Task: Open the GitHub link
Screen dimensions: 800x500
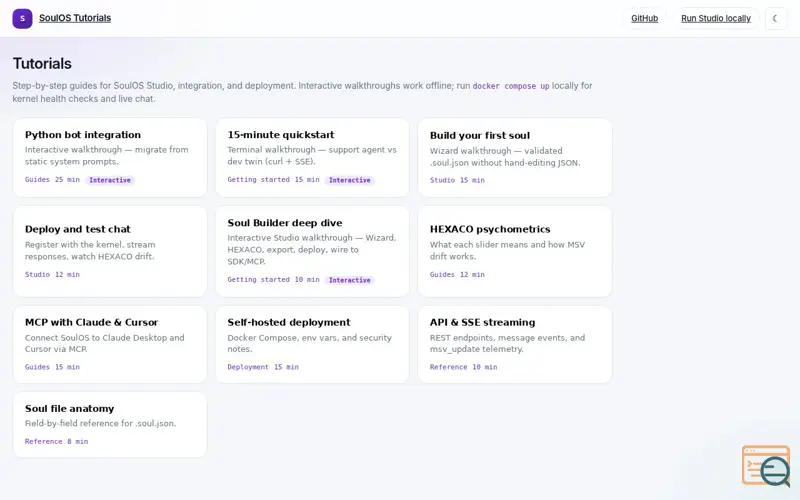Action: tap(644, 18)
